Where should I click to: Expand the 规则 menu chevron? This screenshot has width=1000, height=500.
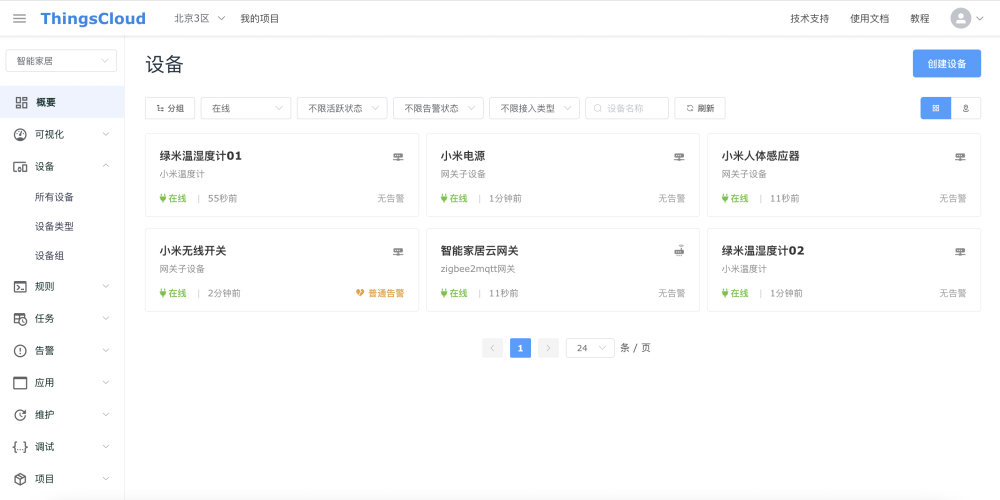[106, 287]
